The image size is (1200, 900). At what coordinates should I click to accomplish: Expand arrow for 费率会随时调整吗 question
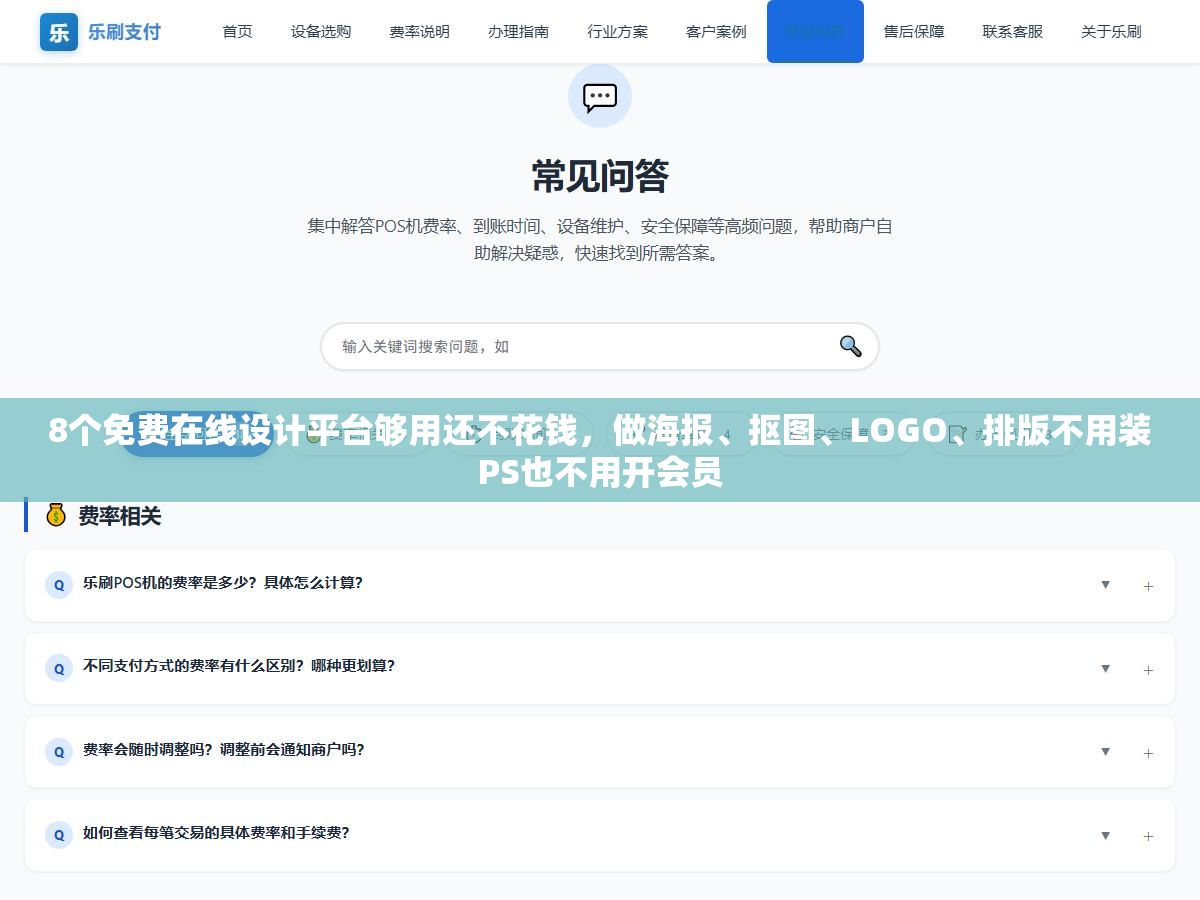point(1105,751)
